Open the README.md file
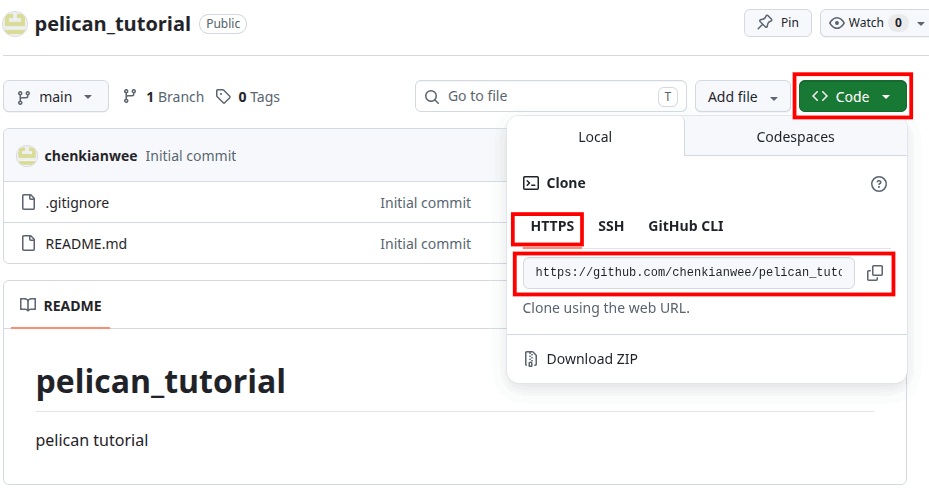929x489 pixels. (x=86, y=244)
